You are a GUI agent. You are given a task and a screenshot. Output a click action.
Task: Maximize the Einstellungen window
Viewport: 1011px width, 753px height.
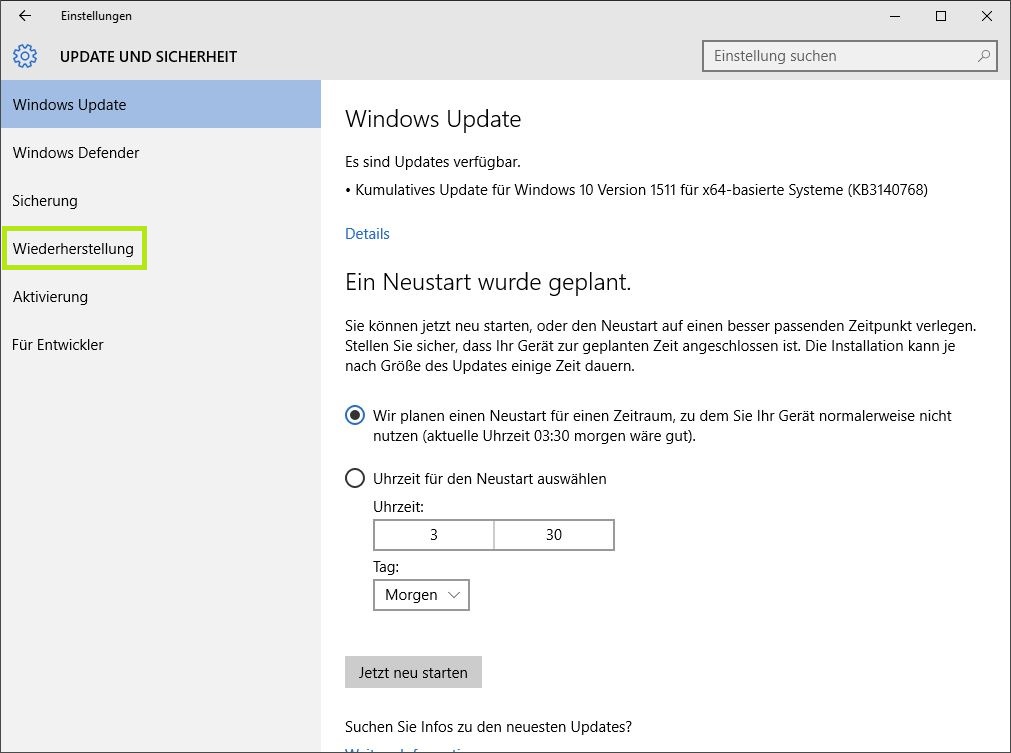coord(941,16)
